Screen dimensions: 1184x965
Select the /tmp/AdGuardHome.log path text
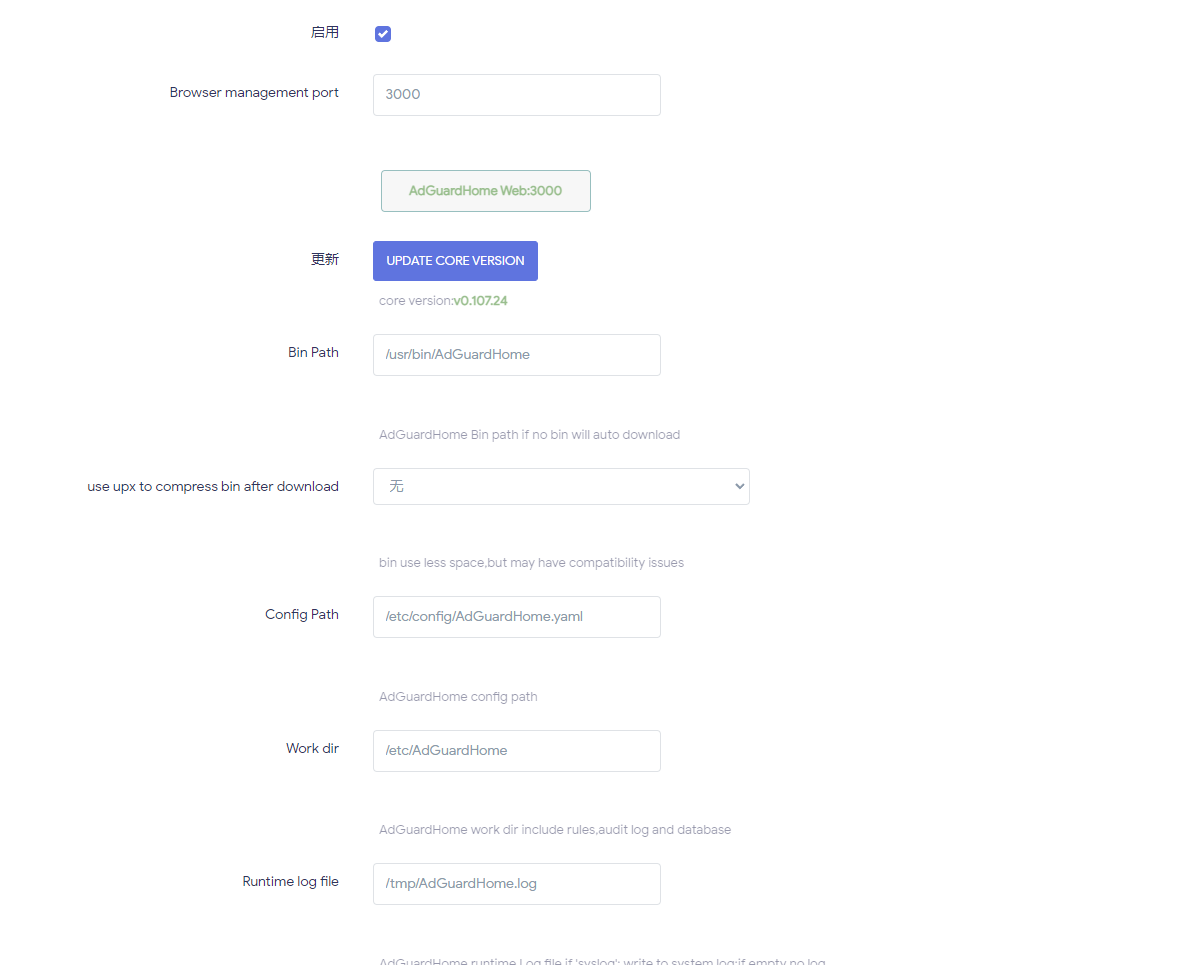[461, 884]
